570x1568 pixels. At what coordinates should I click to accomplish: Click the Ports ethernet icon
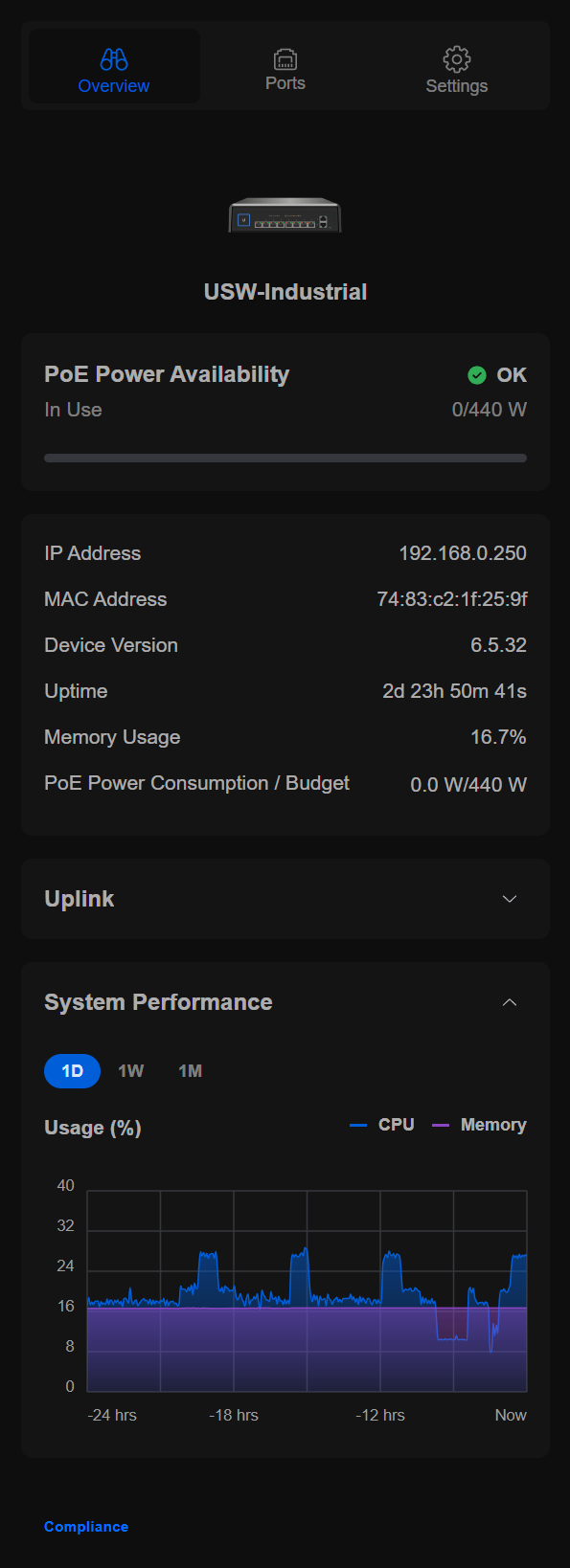pos(285,59)
